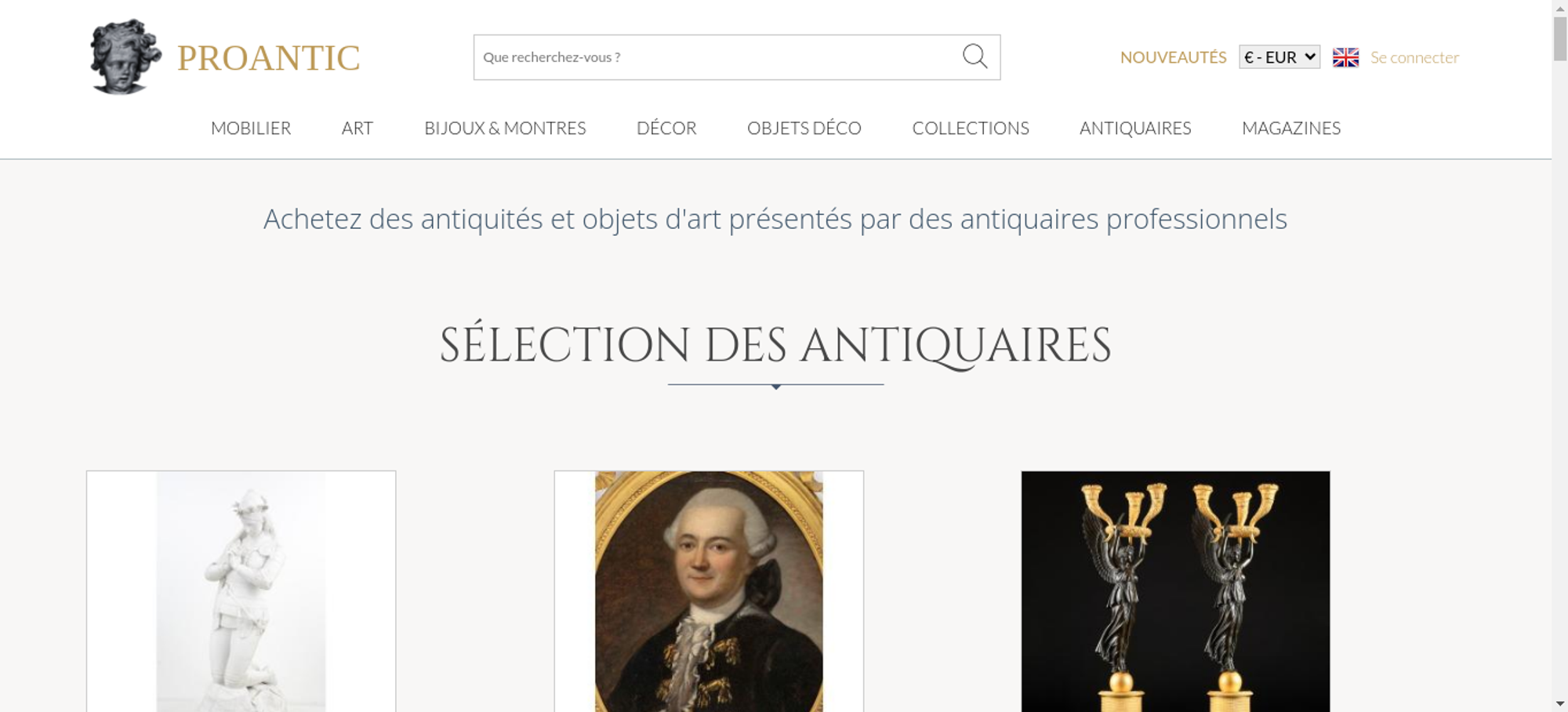Open the Art menu
1568x712 pixels.
(358, 128)
